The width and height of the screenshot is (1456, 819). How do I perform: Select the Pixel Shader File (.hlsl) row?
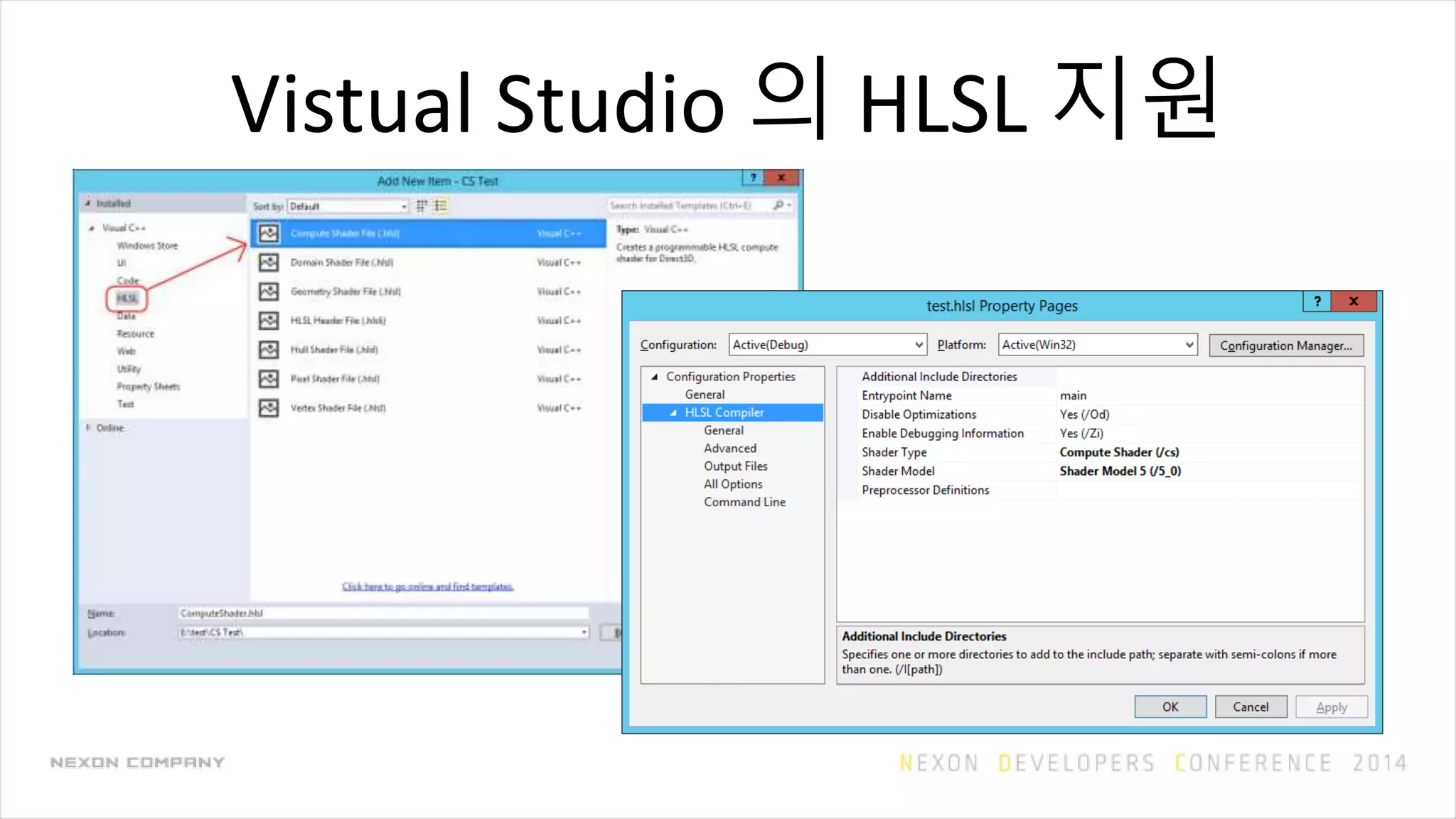pos(429,379)
